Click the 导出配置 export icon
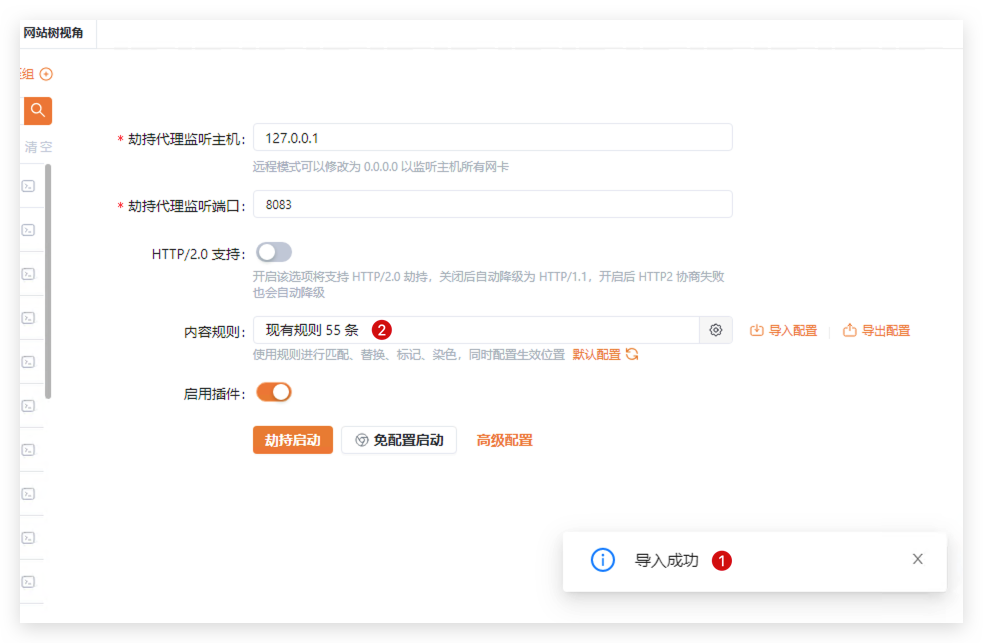 [850, 330]
